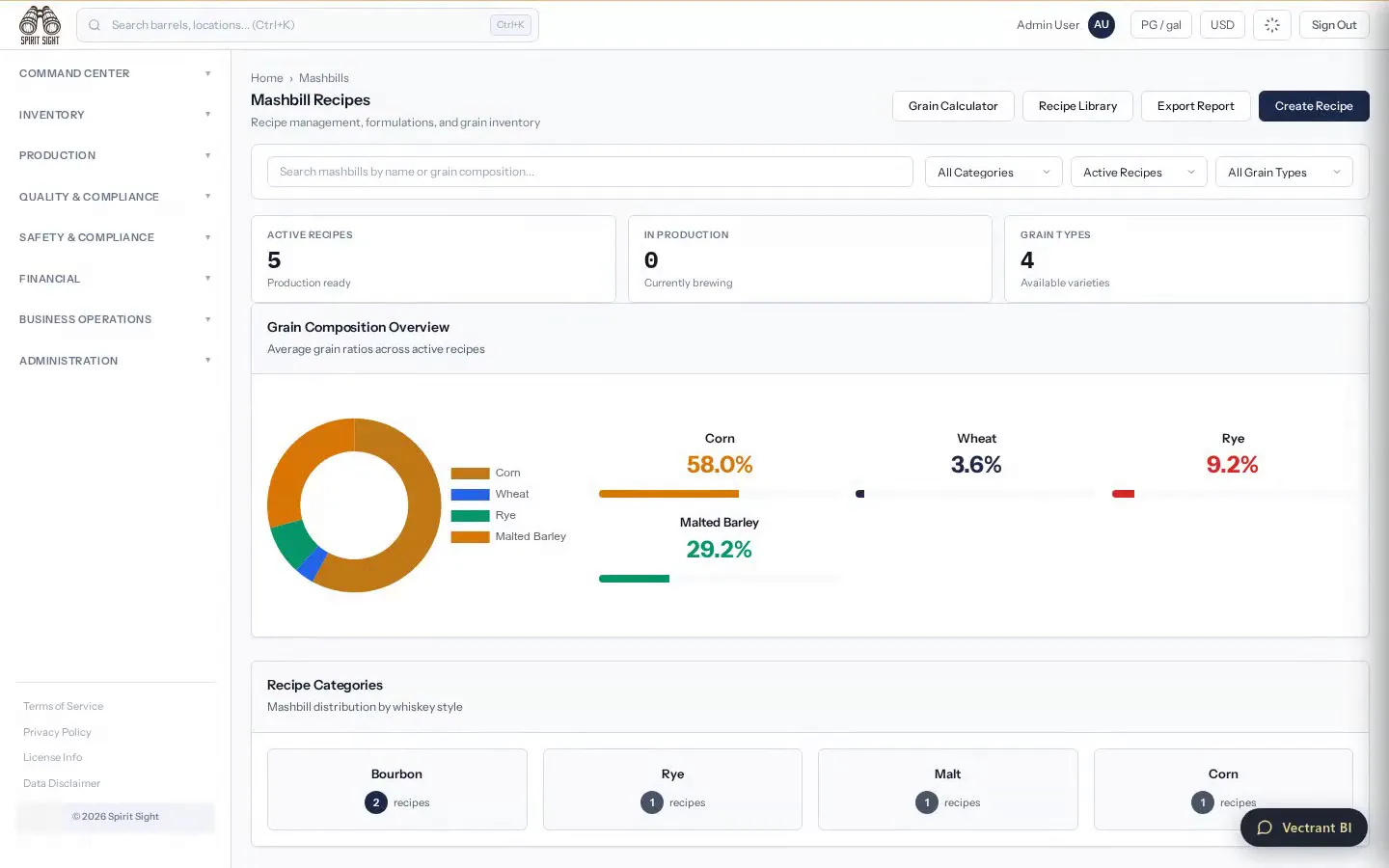This screenshot has height=868, width=1389.
Task: Toggle the Wheat legend entry in chart
Action: tap(490, 494)
